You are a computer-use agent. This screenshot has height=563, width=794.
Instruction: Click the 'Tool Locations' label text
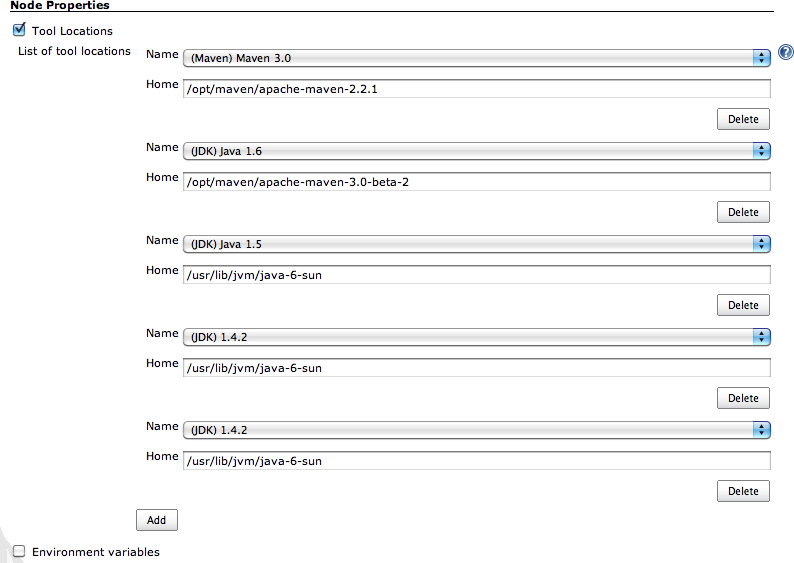[x=72, y=31]
